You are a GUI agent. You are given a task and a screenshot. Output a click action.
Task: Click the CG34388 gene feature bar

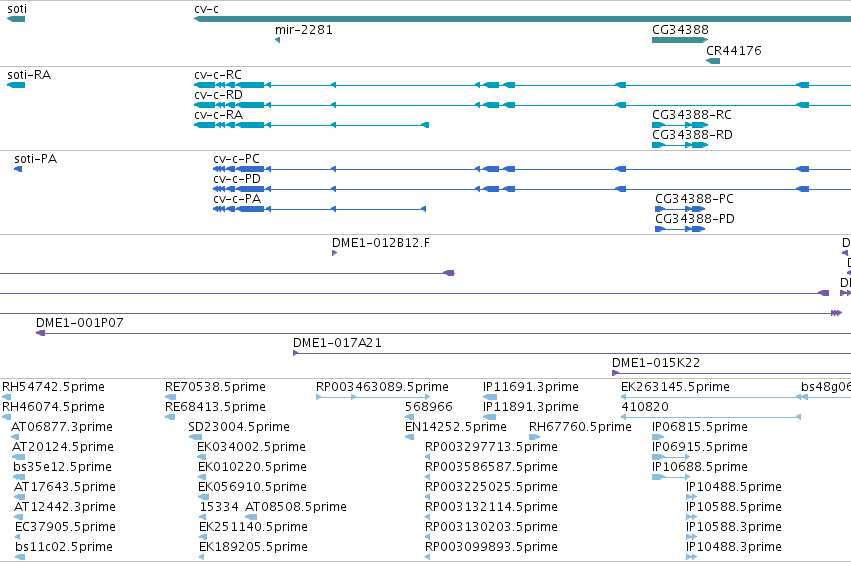pyautogui.click(x=680, y=40)
